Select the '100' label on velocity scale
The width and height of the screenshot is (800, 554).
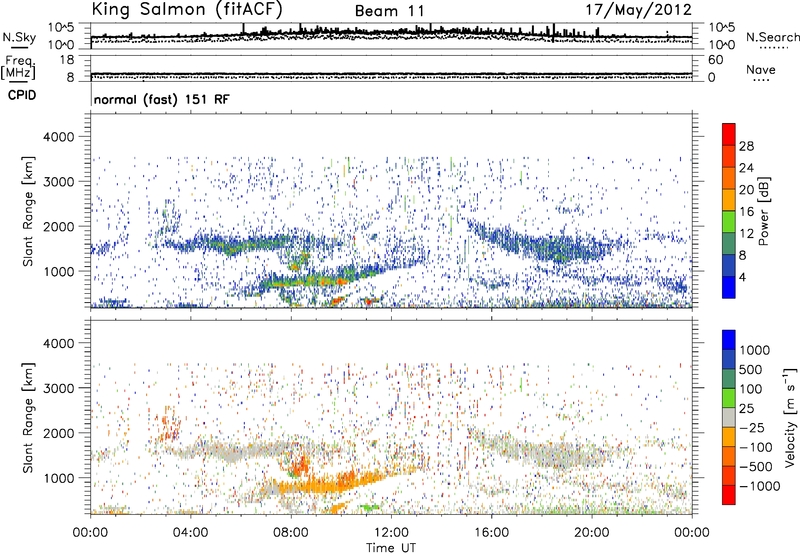tap(751, 389)
